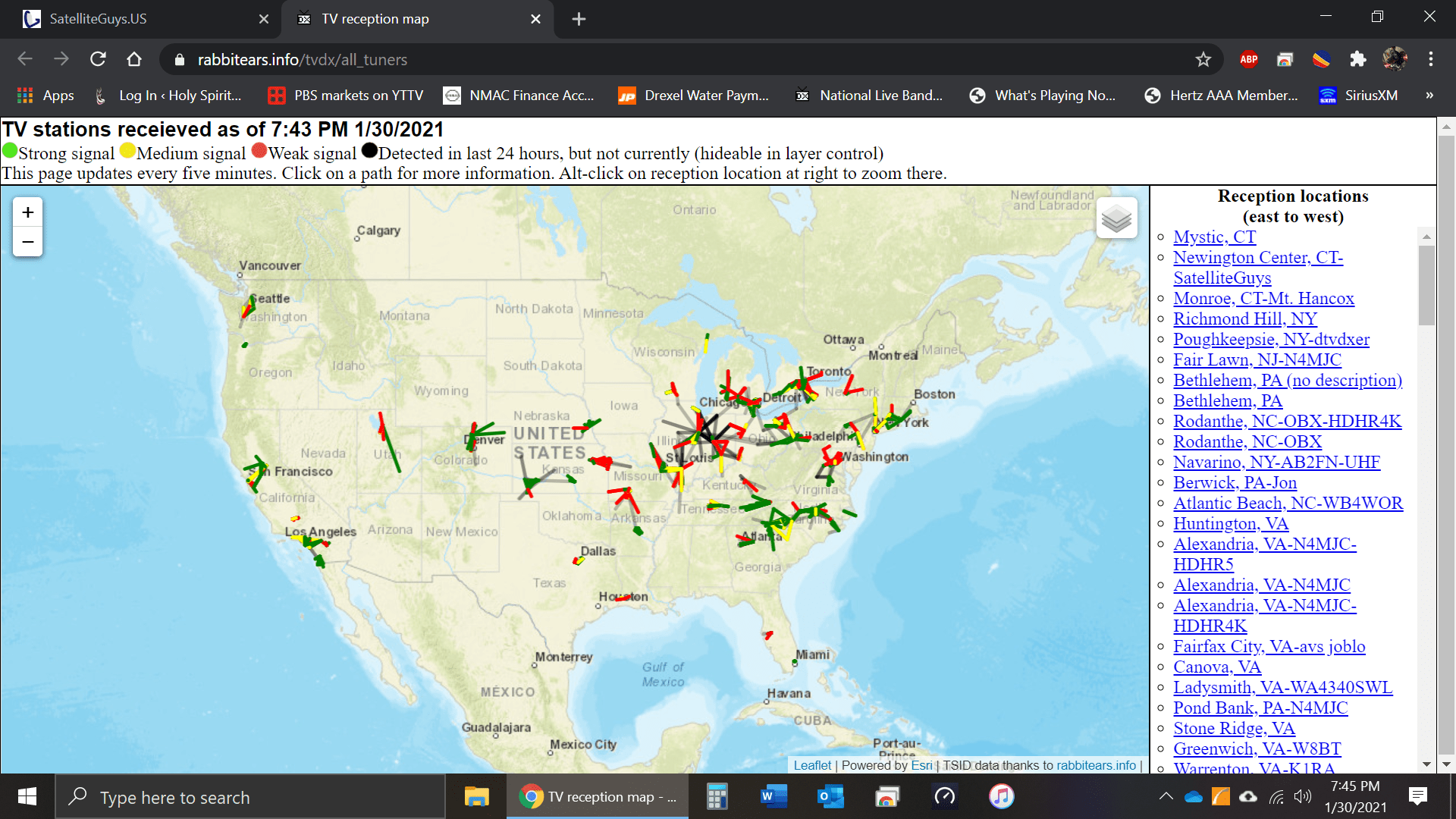This screenshot has width=1456, height=819.
Task: Go to the browser home page
Action: coord(134,59)
